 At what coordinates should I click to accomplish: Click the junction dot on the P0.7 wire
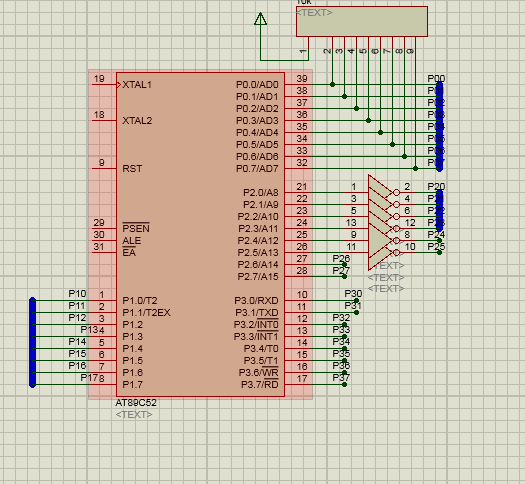tap(416, 168)
